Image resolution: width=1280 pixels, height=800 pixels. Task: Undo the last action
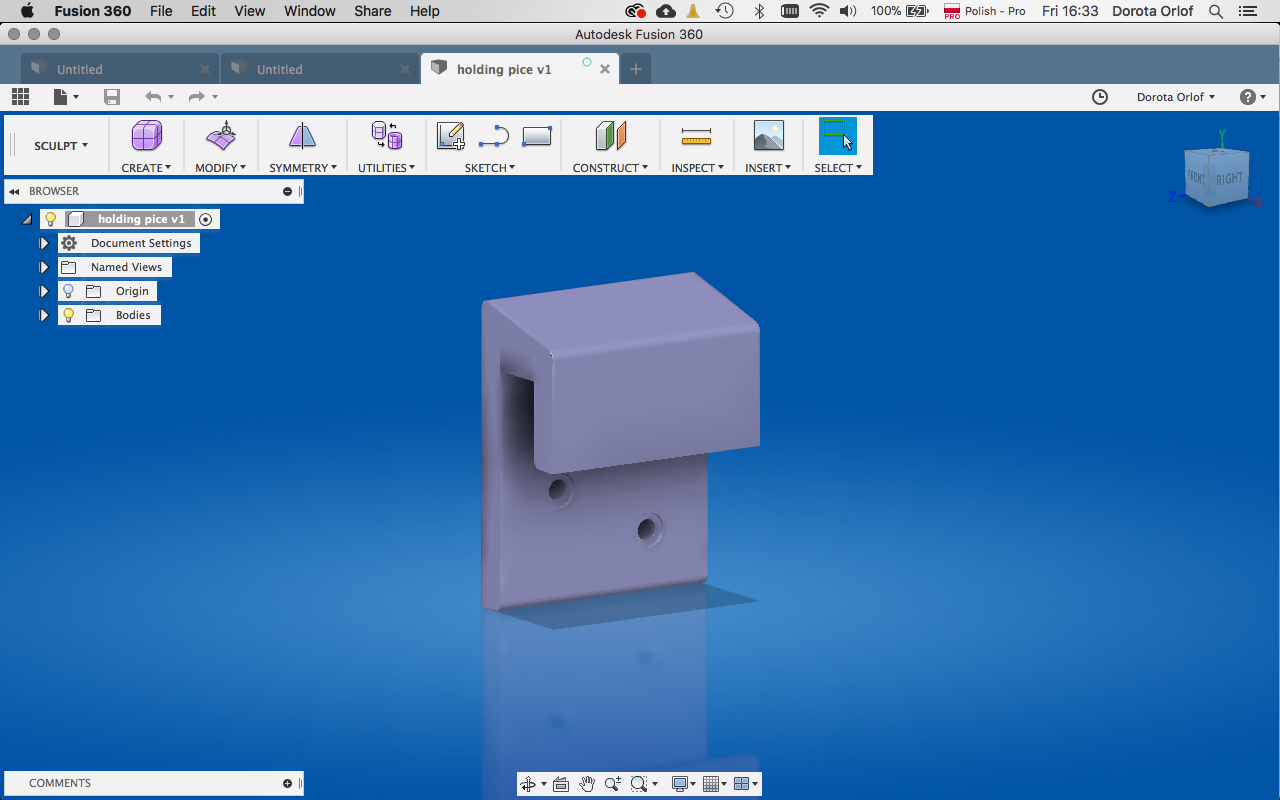tap(153, 97)
